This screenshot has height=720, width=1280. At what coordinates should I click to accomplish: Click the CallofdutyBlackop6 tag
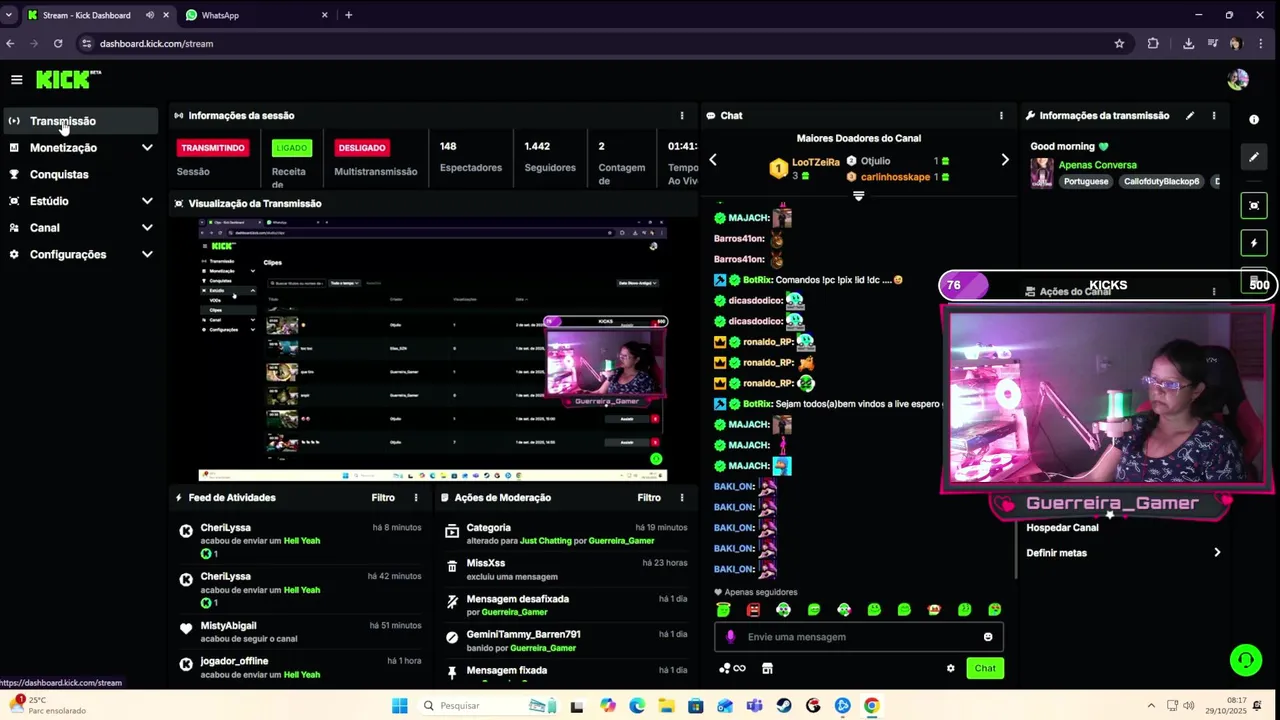pyautogui.click(x=1161, y=182)
